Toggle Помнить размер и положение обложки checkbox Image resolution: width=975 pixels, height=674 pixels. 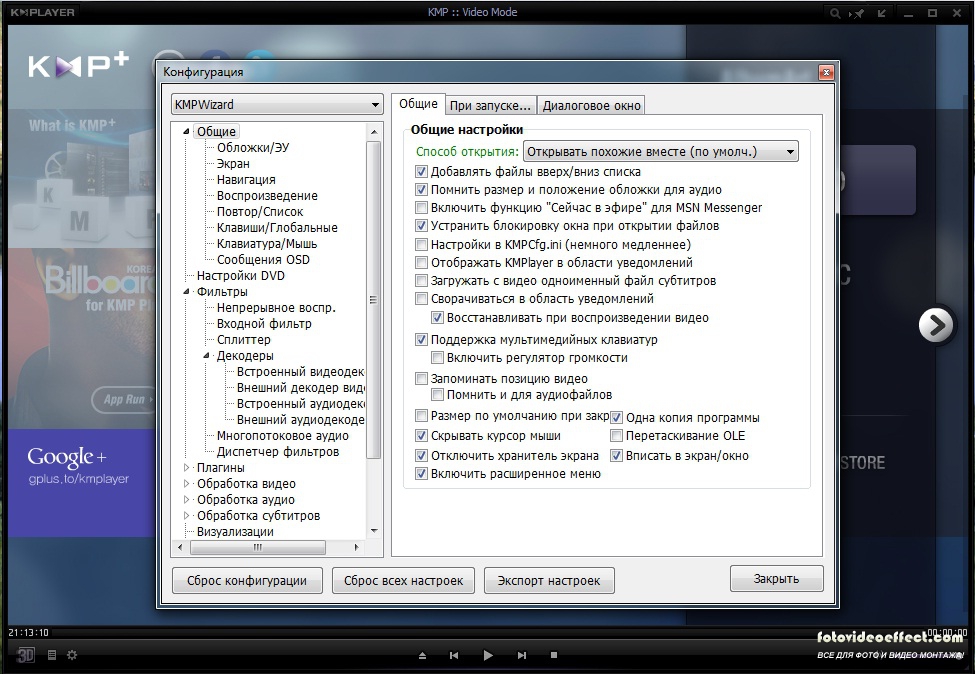click(422, 190)
